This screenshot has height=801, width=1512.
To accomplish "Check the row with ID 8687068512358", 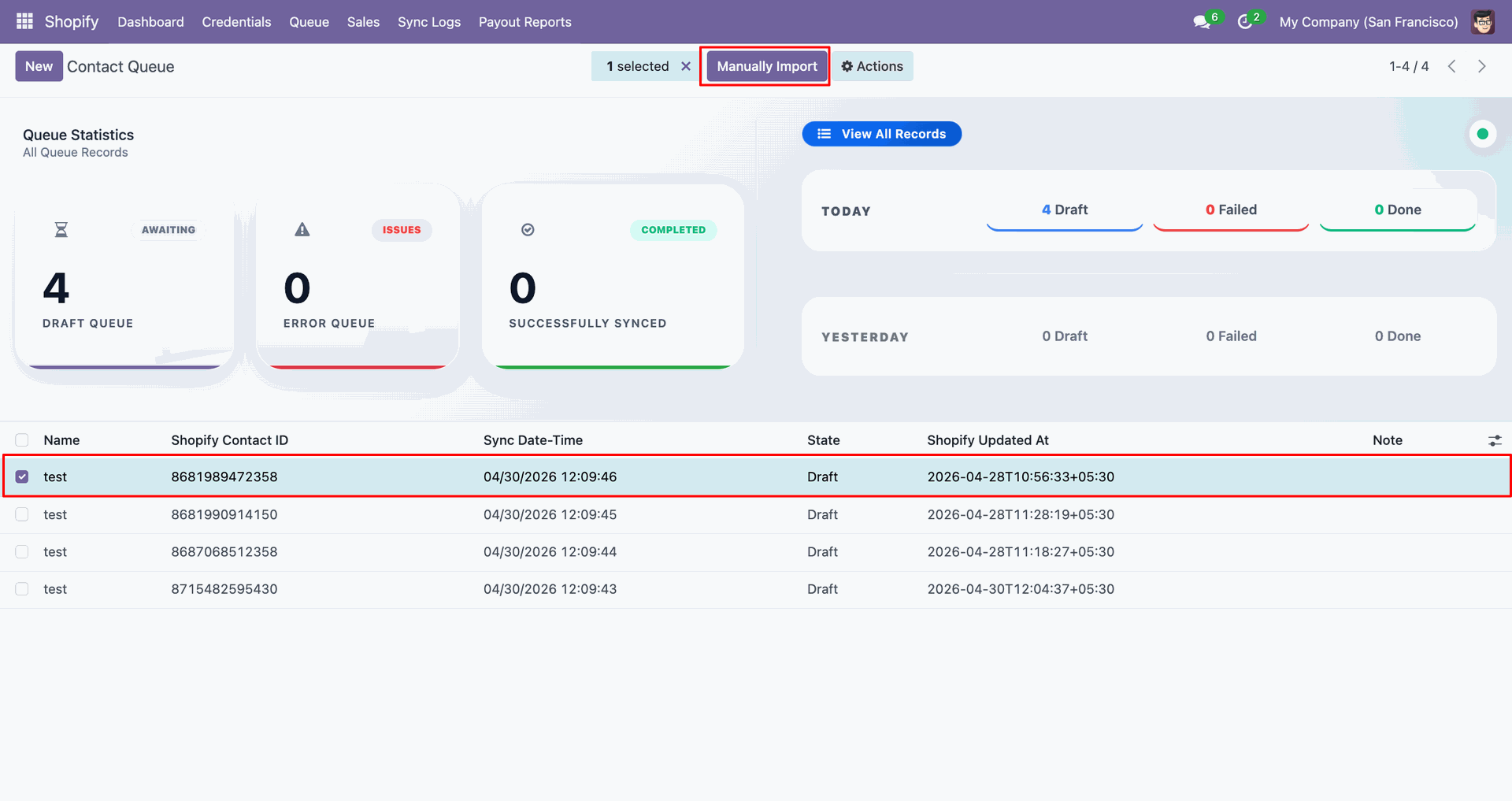I will [x=22, y=551].
